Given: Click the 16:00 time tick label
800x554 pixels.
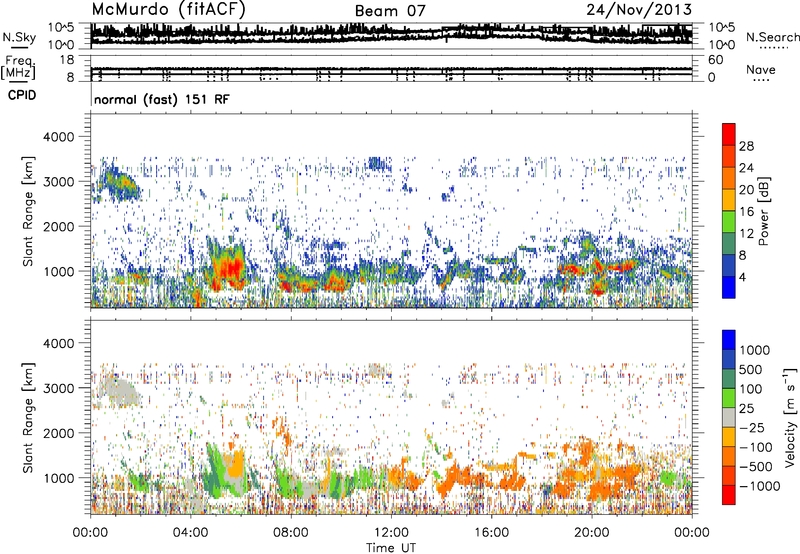Looking at the screenshot, I should (x=491, y=533).
